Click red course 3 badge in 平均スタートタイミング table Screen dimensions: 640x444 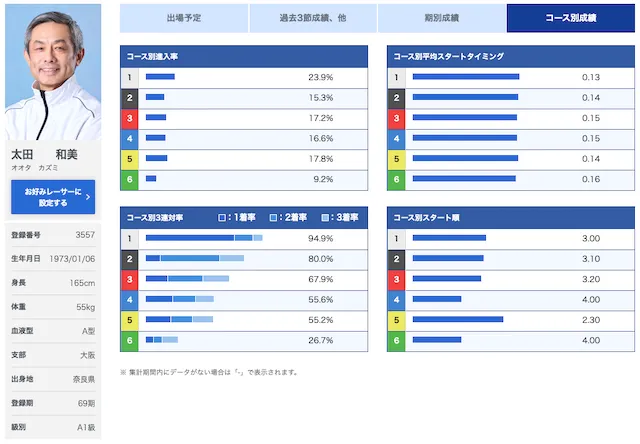pyautogui.click(x=396, y=118)
